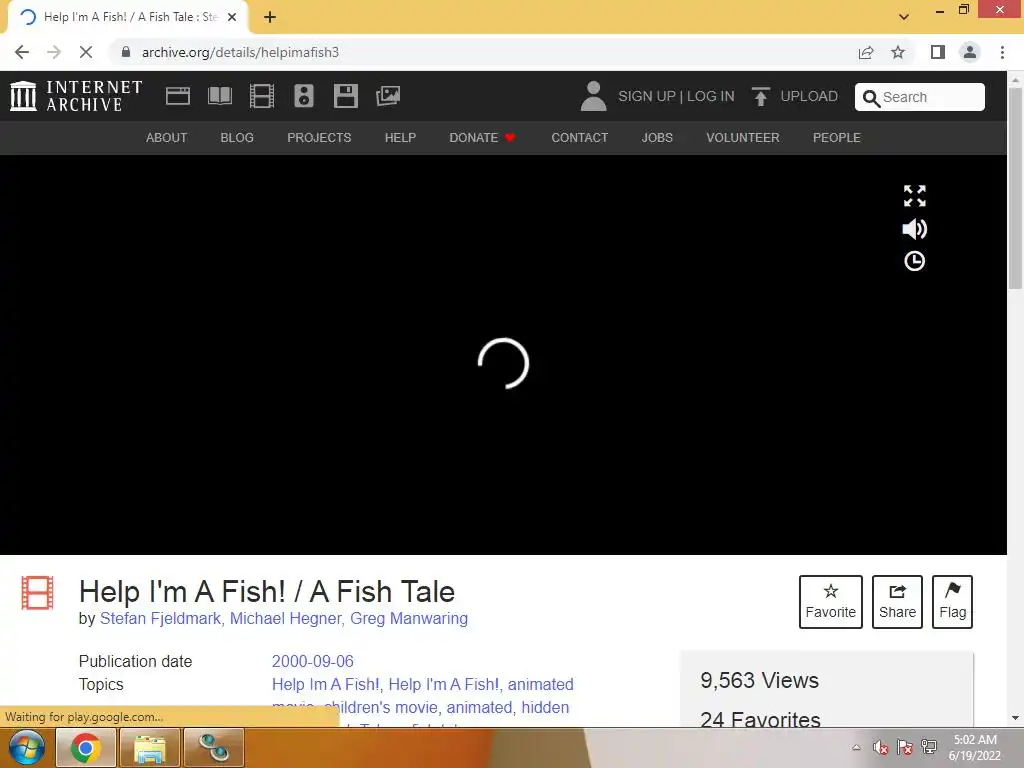This screenshot has height=768, width=1024.
Task: Open publication date 2000-09-06 link
Action: [x=313, y=661]
